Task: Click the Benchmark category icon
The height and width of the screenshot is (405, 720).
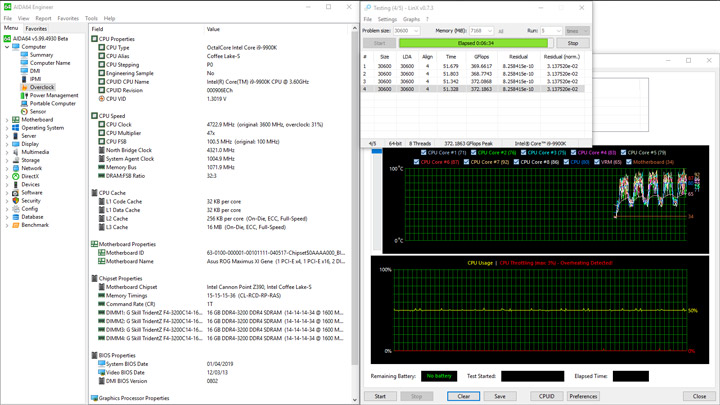Action: pyautogui.click(x=15, y=225)
